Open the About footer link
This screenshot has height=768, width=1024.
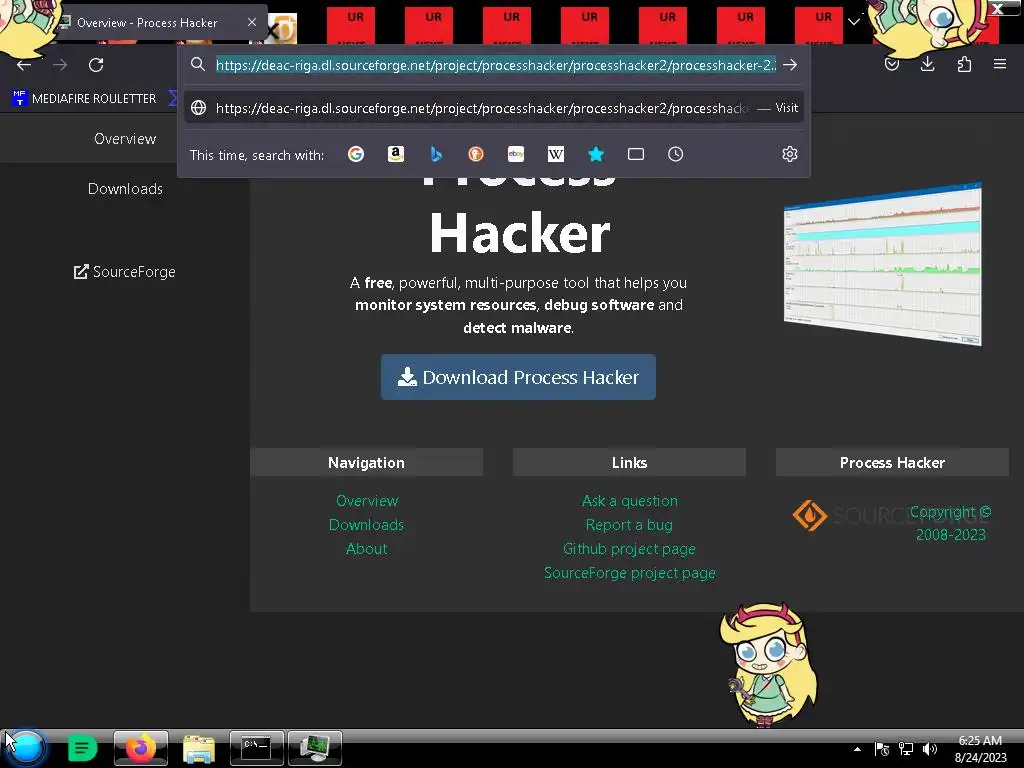tap(366, 549)
